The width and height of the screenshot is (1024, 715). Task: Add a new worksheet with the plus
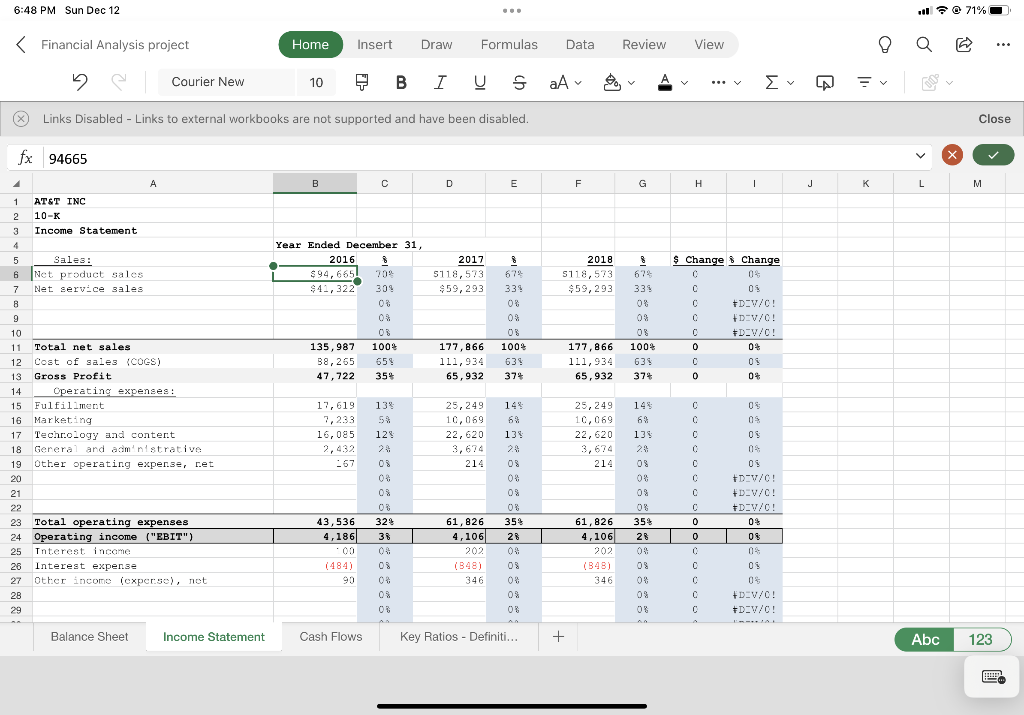click(558, 636)
